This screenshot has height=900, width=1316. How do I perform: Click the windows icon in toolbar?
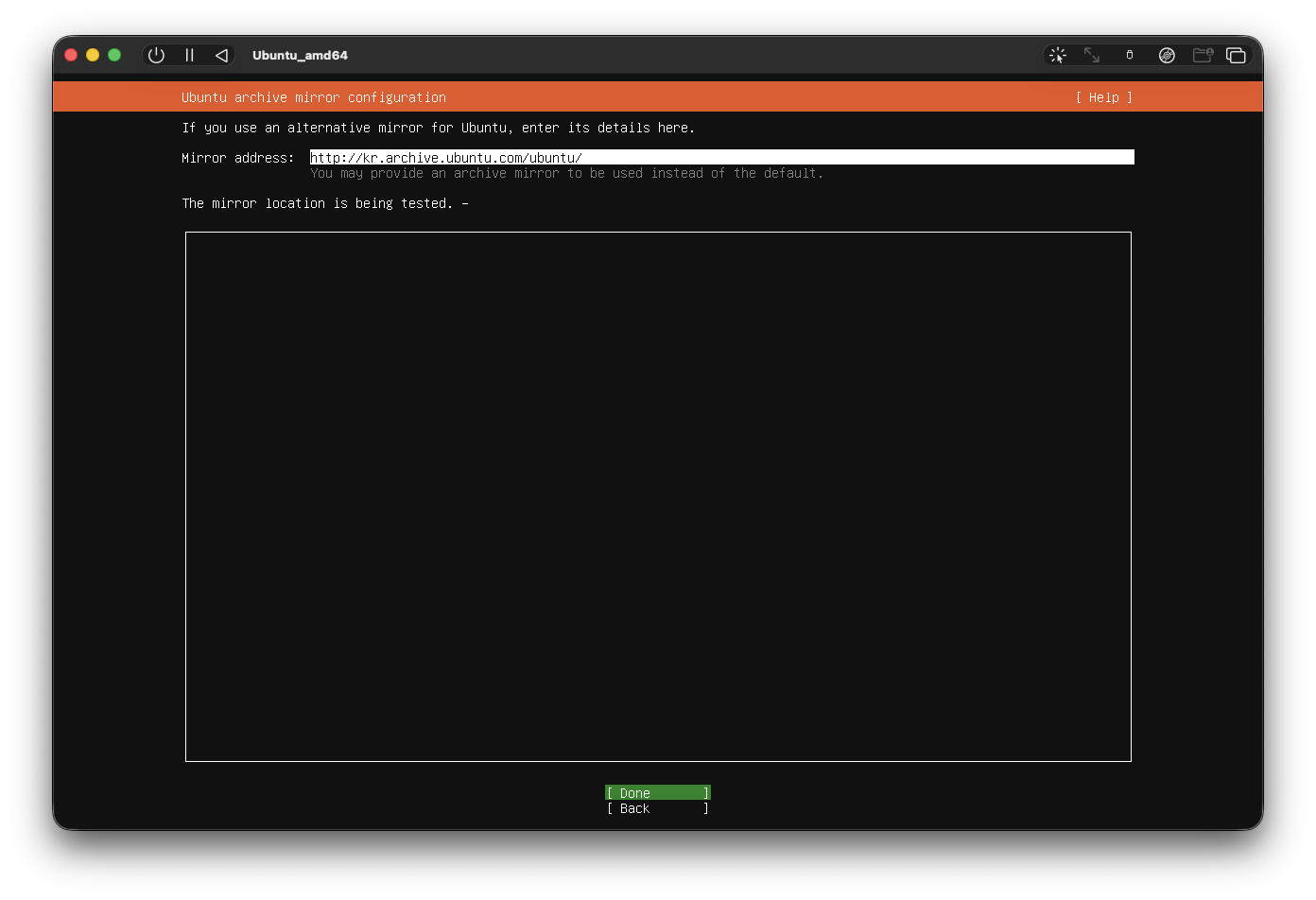tap(1236, 55)
